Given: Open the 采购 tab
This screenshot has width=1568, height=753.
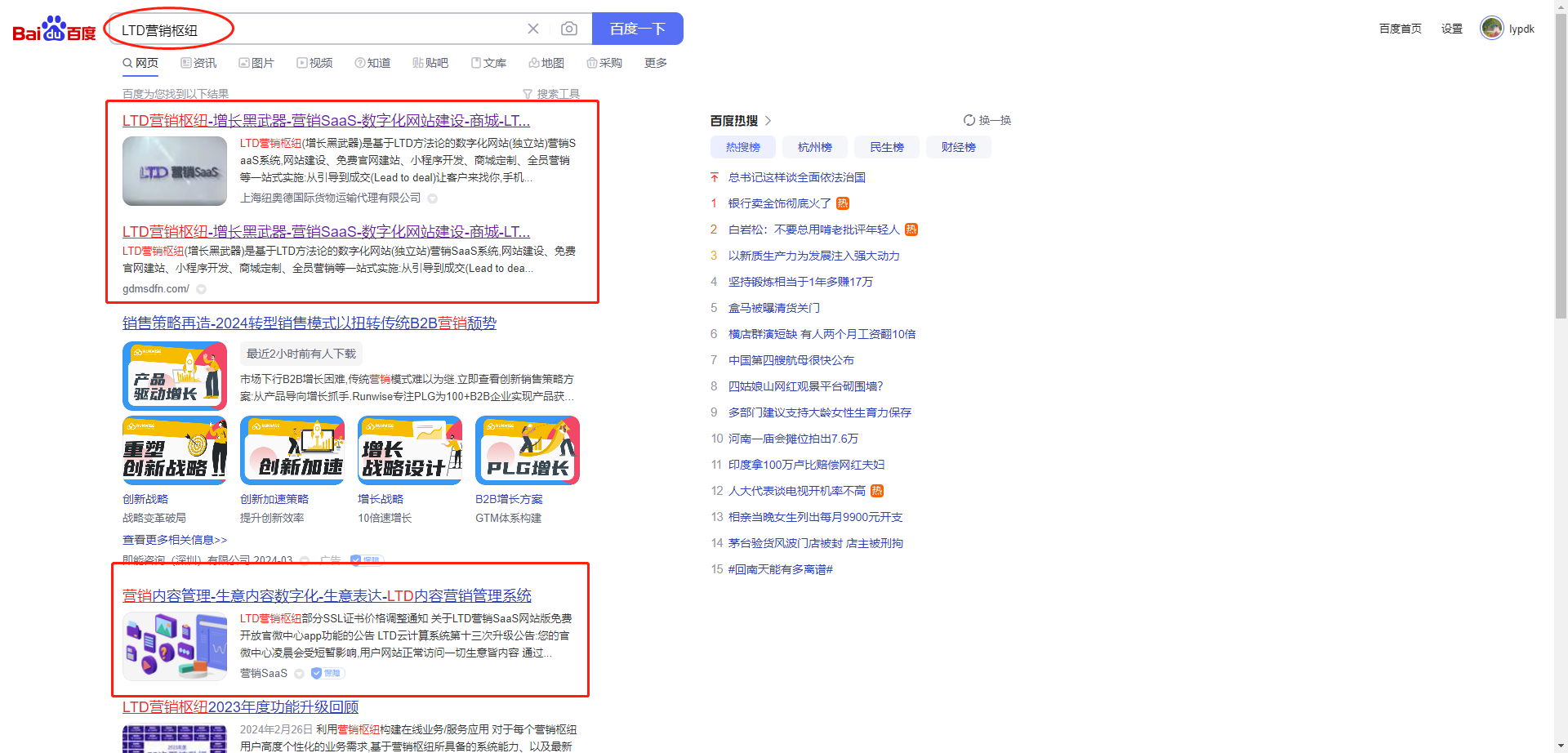Looking at the screenshot, I should pyautogui.click(x=604, y=63).
